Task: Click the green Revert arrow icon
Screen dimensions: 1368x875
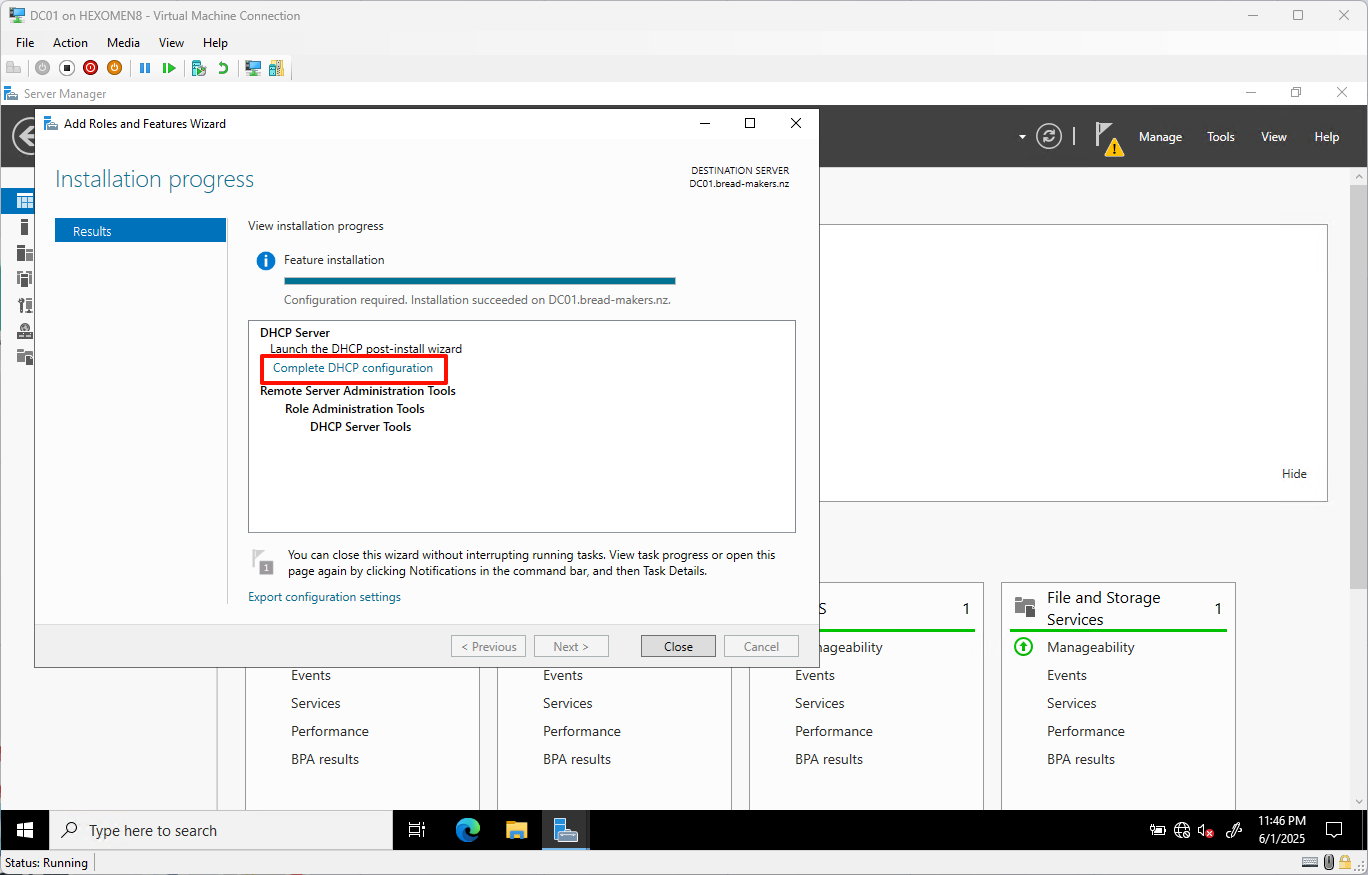Action: tap(223, 68)
